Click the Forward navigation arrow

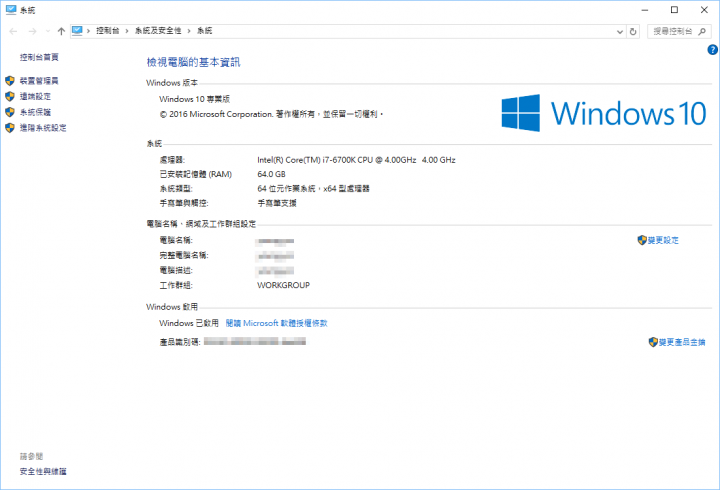32,31
